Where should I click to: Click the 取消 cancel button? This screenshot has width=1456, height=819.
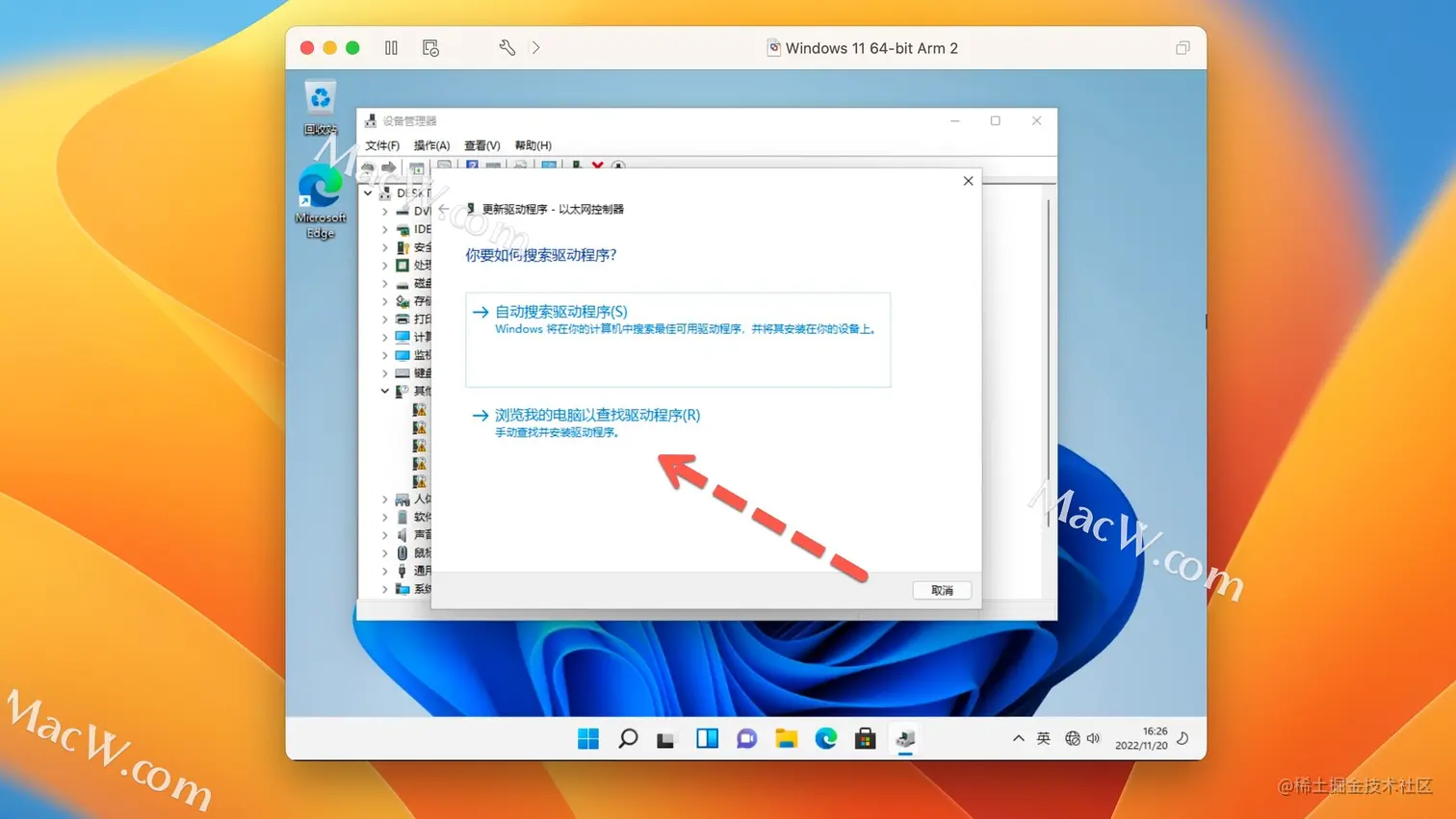coord(942,590)
